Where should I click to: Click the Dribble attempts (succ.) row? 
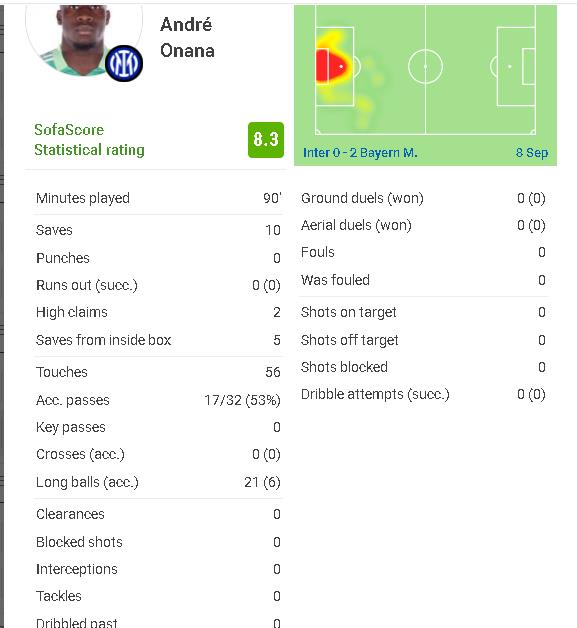point(423,395)
